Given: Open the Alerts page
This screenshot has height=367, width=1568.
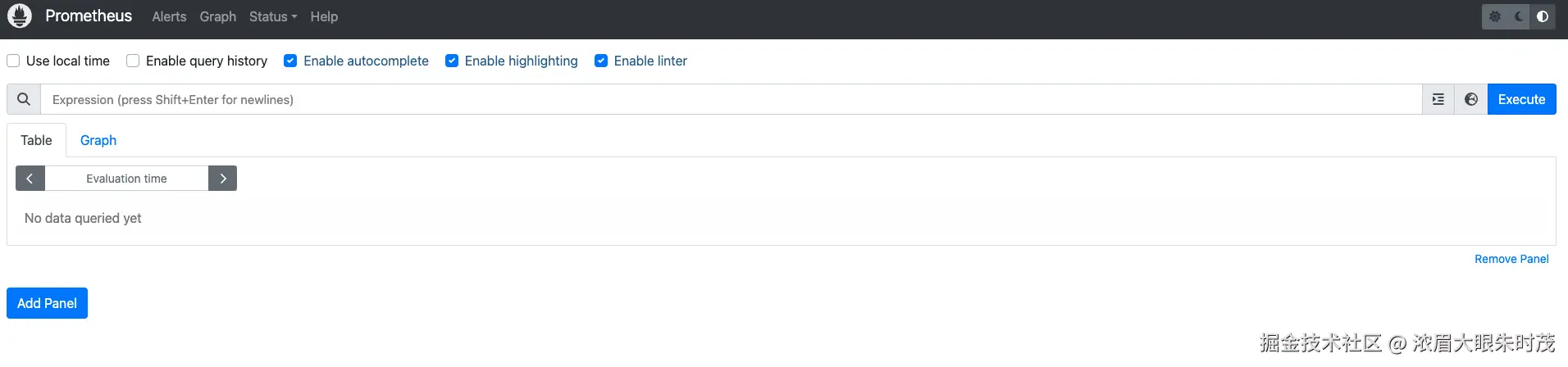Looking at the screenshot, I should (x=169, y=16).
